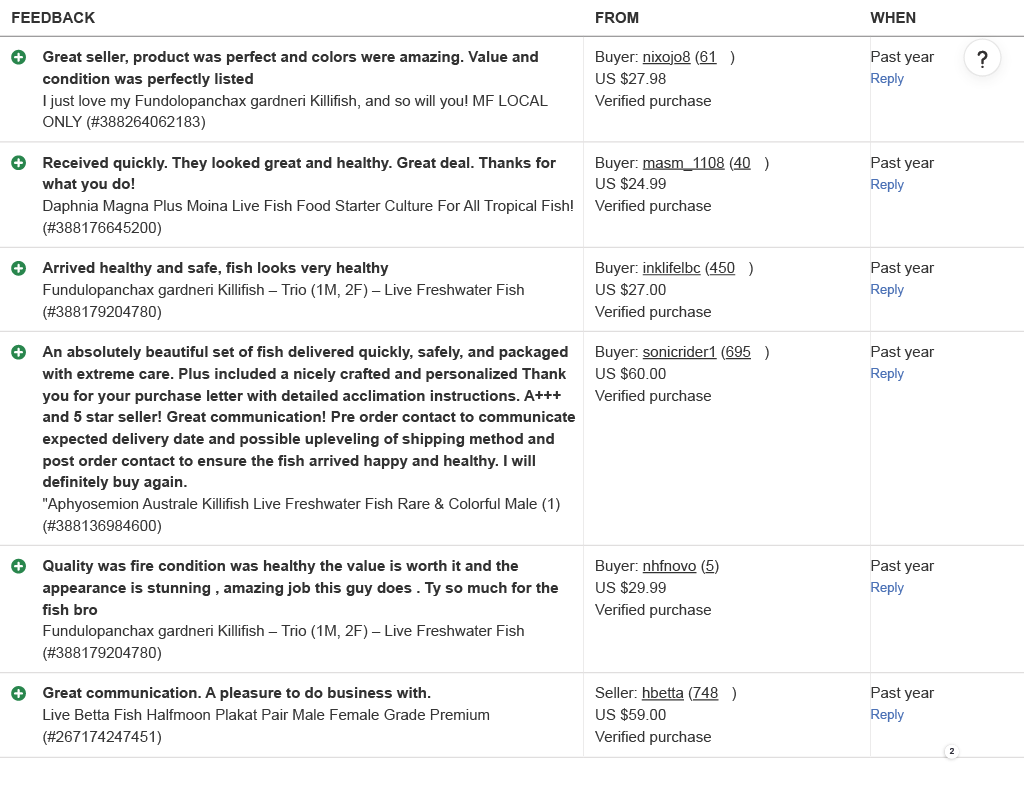This screenshot has width=1024, height=791.
Task: Open sonicrider1 user profile
Action: point(679,352)
